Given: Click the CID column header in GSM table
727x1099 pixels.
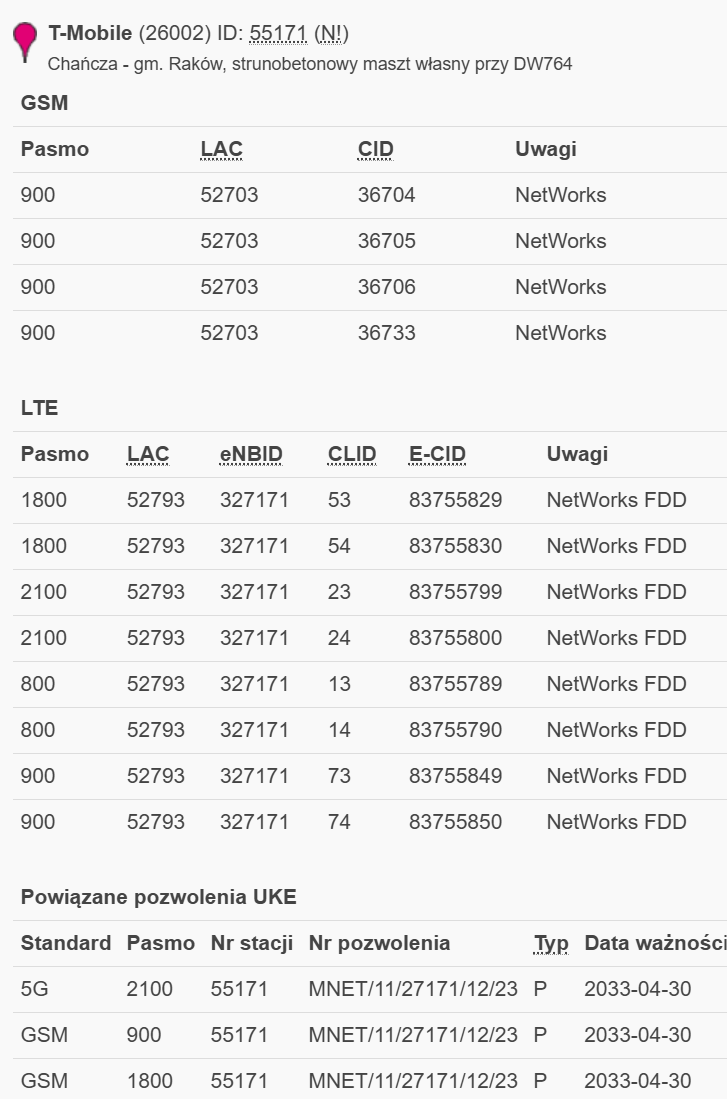Looking at the screenshot, I should pyautogui.click(x=376, y=149).
